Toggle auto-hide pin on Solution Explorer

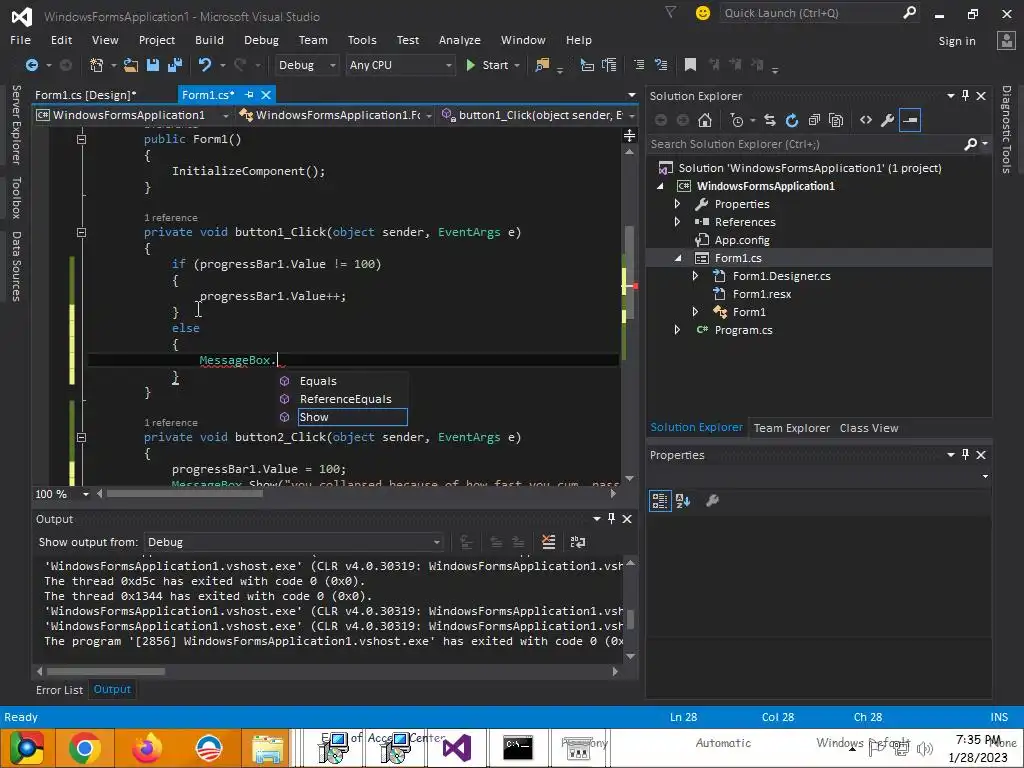point(965,95)
